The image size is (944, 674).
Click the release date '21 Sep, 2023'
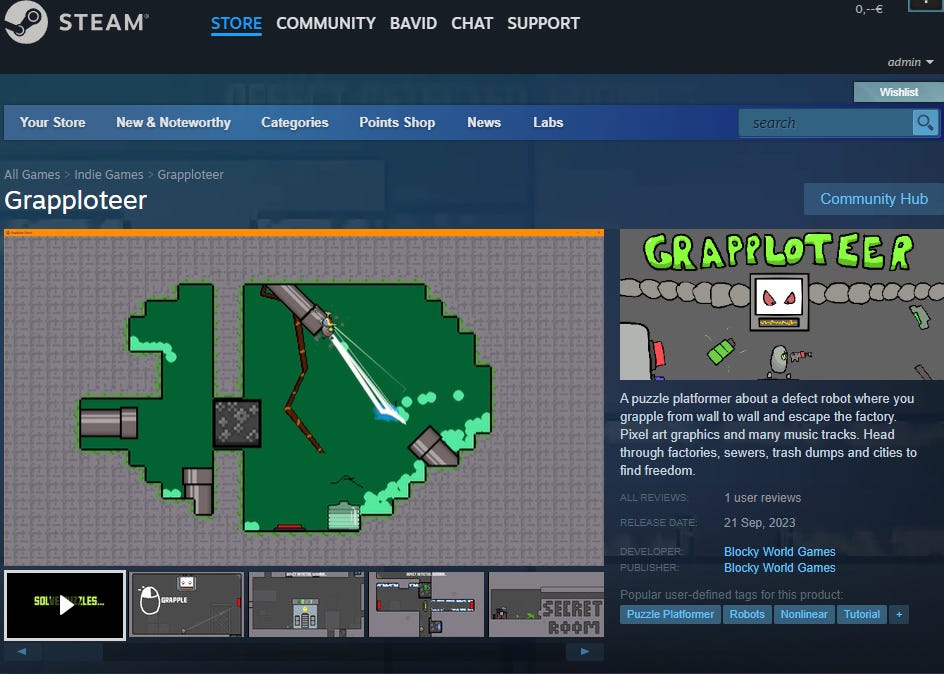click(759, 522)
